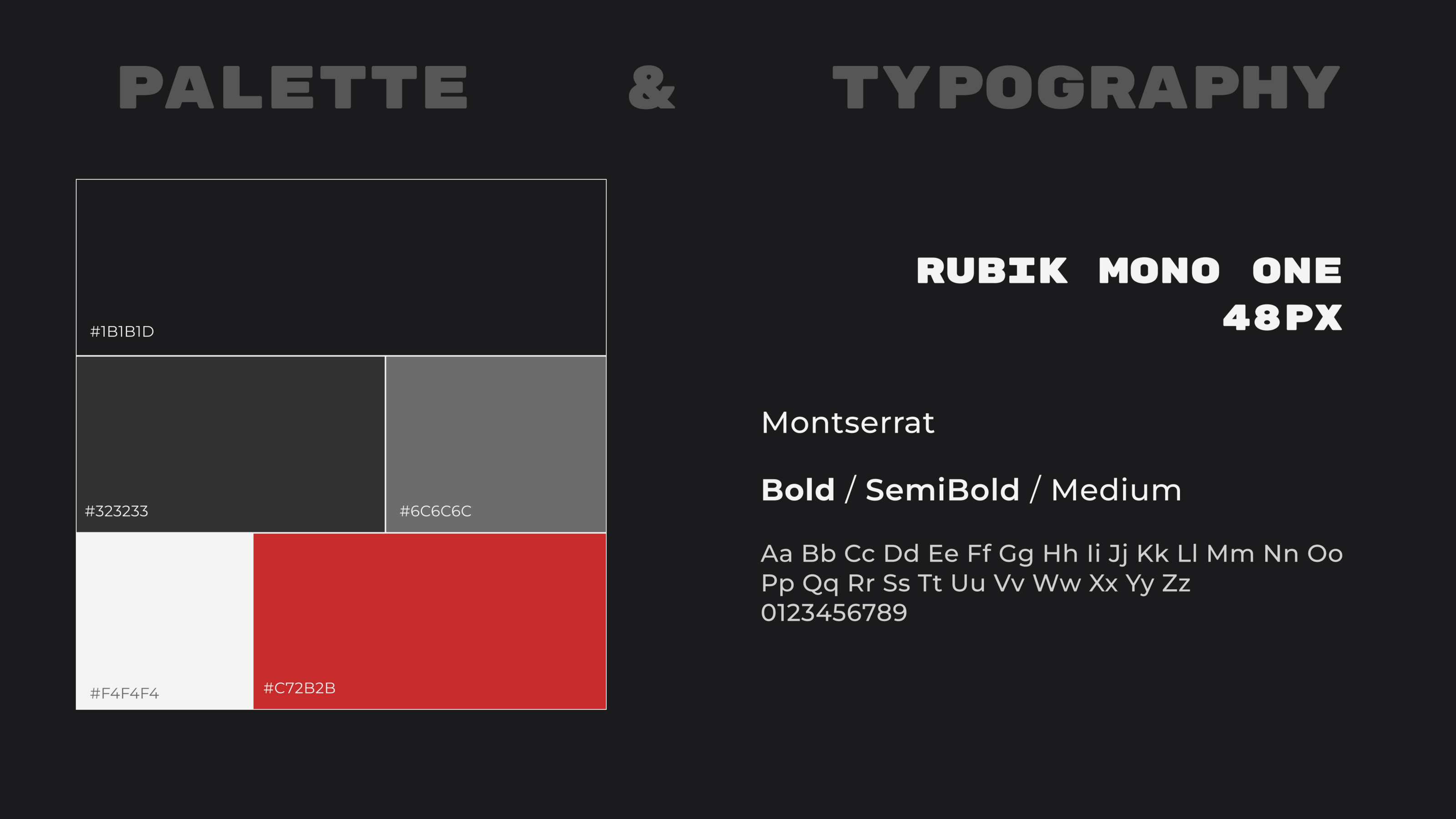Click the alphabet line starting with Aa
Image resolution: width=1456 pixels, height=819 pixels.
tap(1052, 554)
